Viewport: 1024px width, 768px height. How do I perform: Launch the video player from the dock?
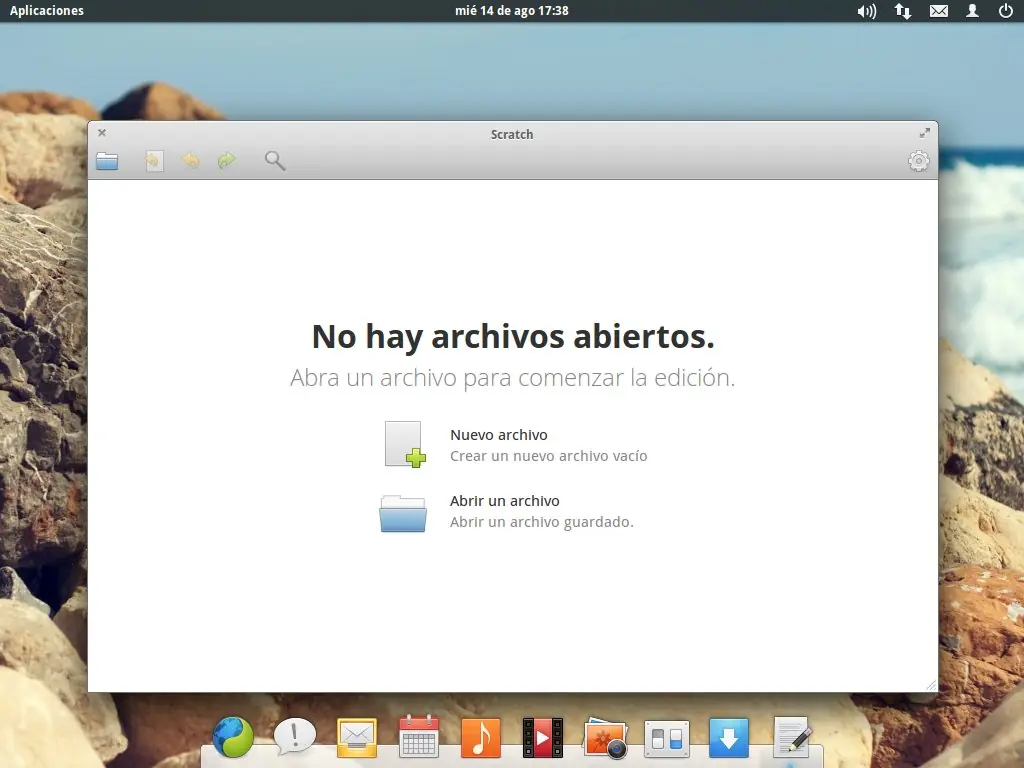point(543,738)
